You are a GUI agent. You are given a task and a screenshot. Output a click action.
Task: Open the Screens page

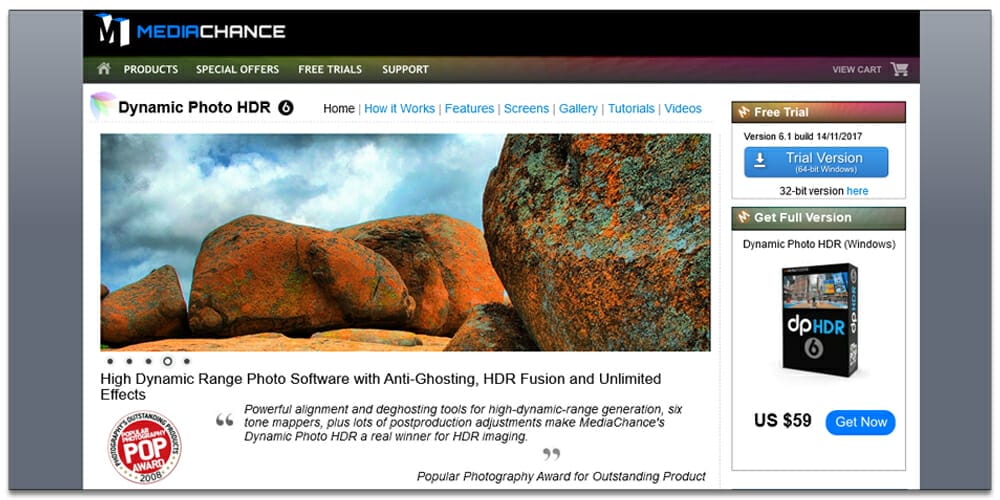526,108
